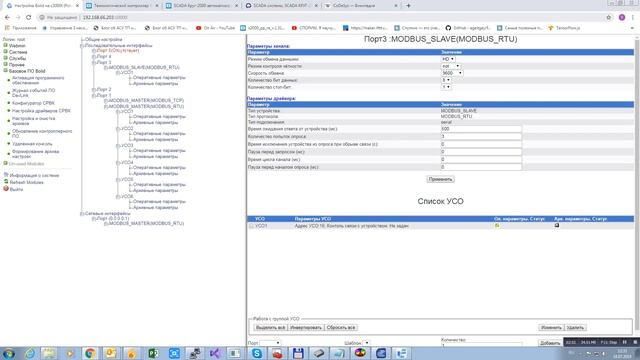Viewport: 640px width, 360px height.
Task: Open the Chrome profile avatar icon
Action: click(622, 18)
